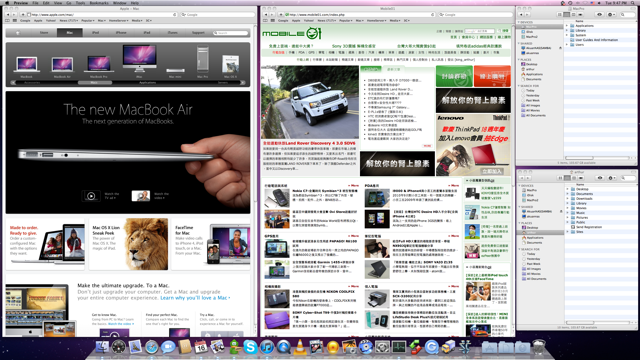The image size is (640, 360).
Task: Open Action gear menu in MacPro Finder window
Action: click(x=611, y=14)
